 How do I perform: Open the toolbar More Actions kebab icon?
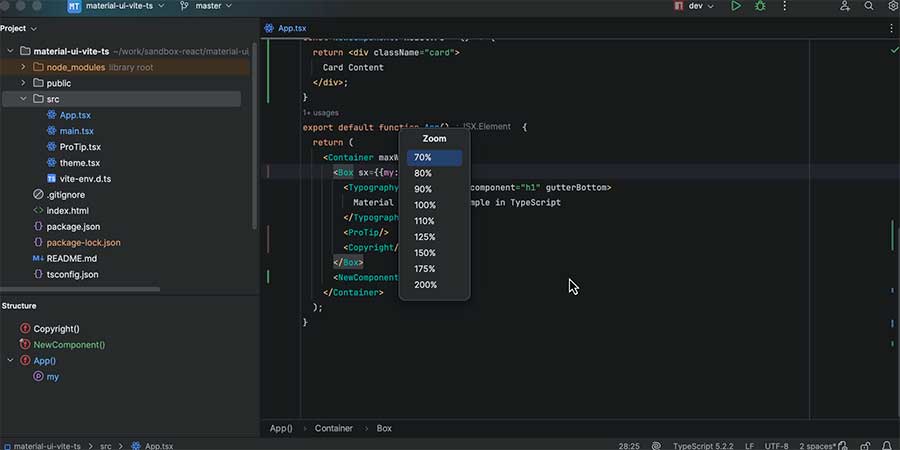click(786, 6)
